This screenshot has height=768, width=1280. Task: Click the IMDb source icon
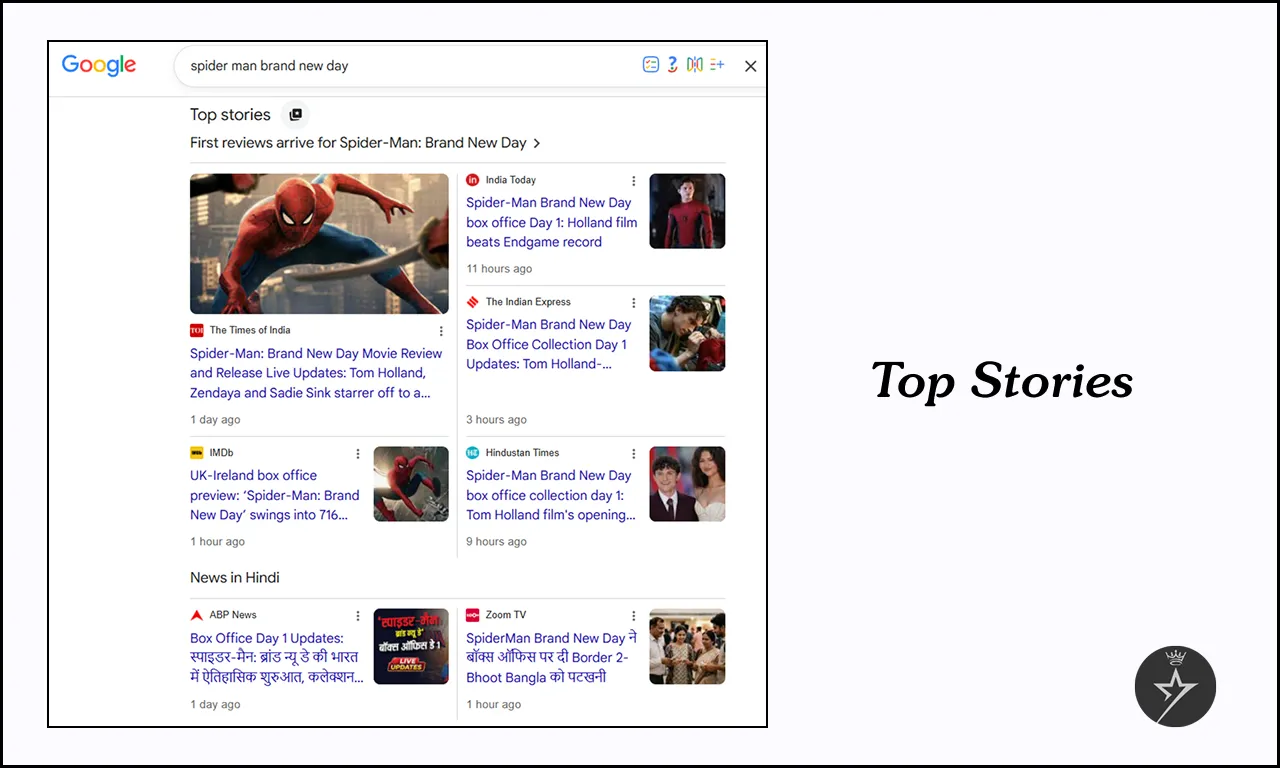(197, 453)
